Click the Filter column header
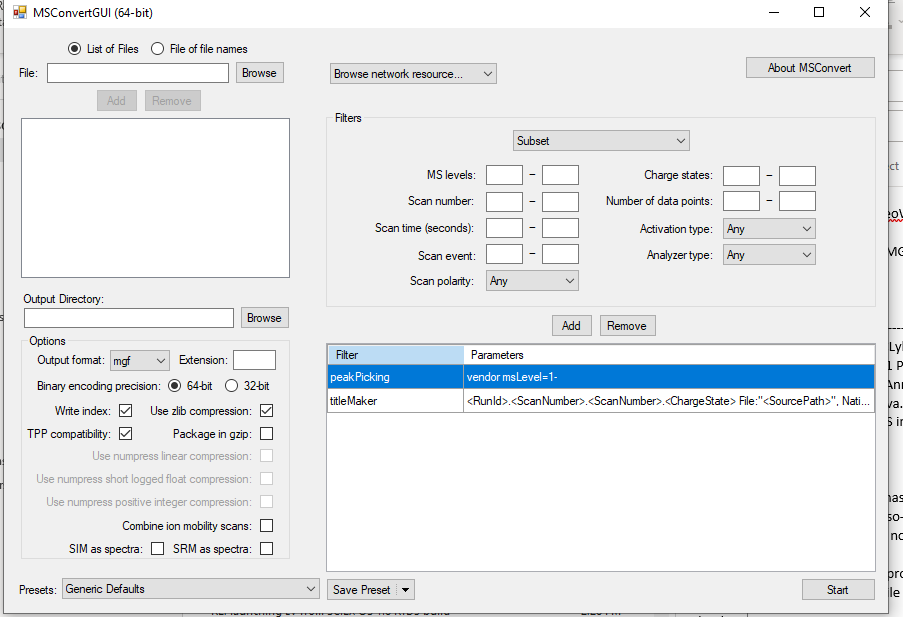Screen dimensions: 903x617 [396, 355]
